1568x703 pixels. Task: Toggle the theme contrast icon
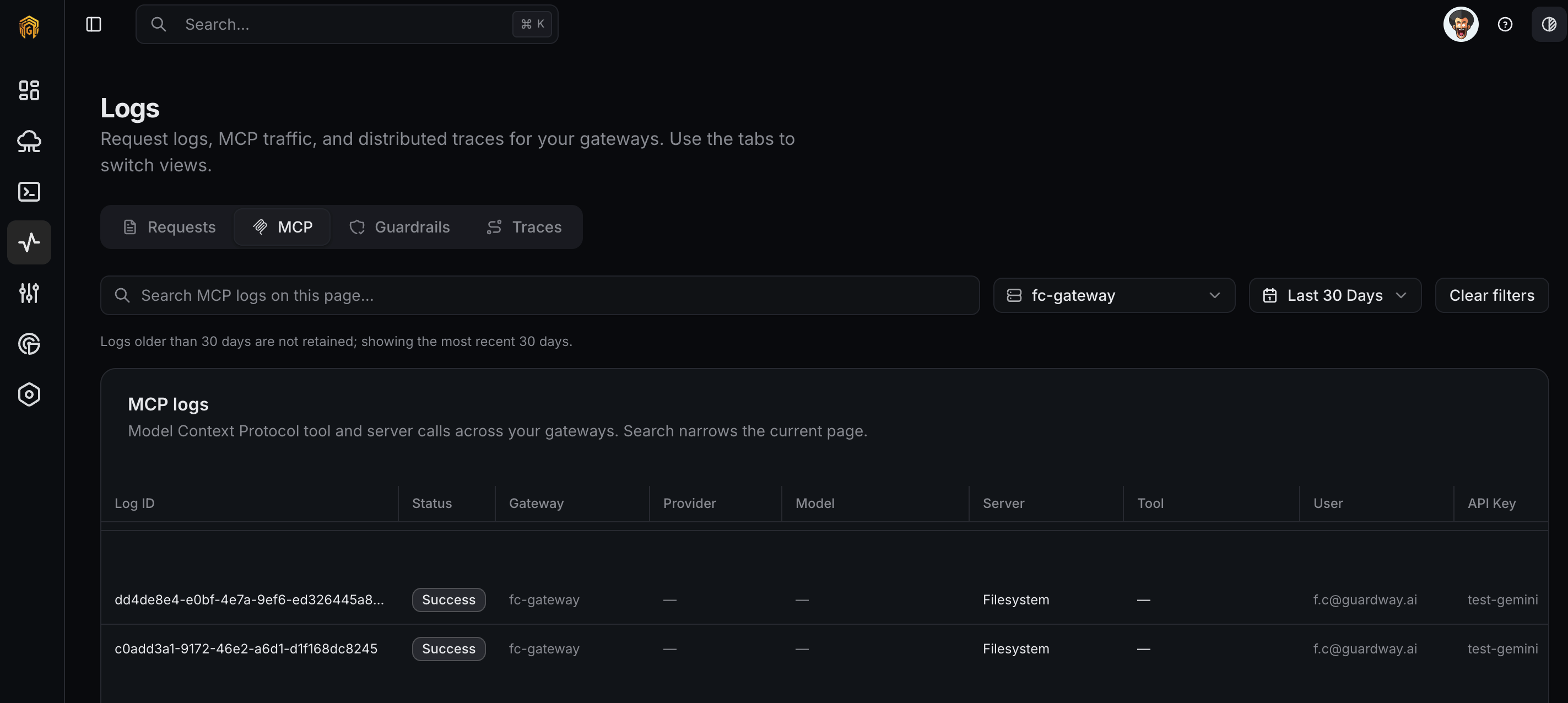1549,24
